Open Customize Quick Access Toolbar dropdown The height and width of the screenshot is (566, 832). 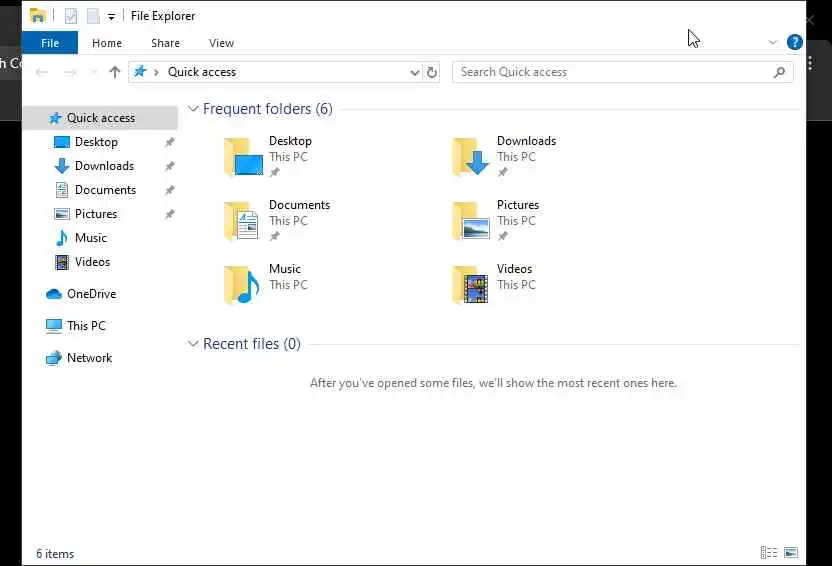111,17
